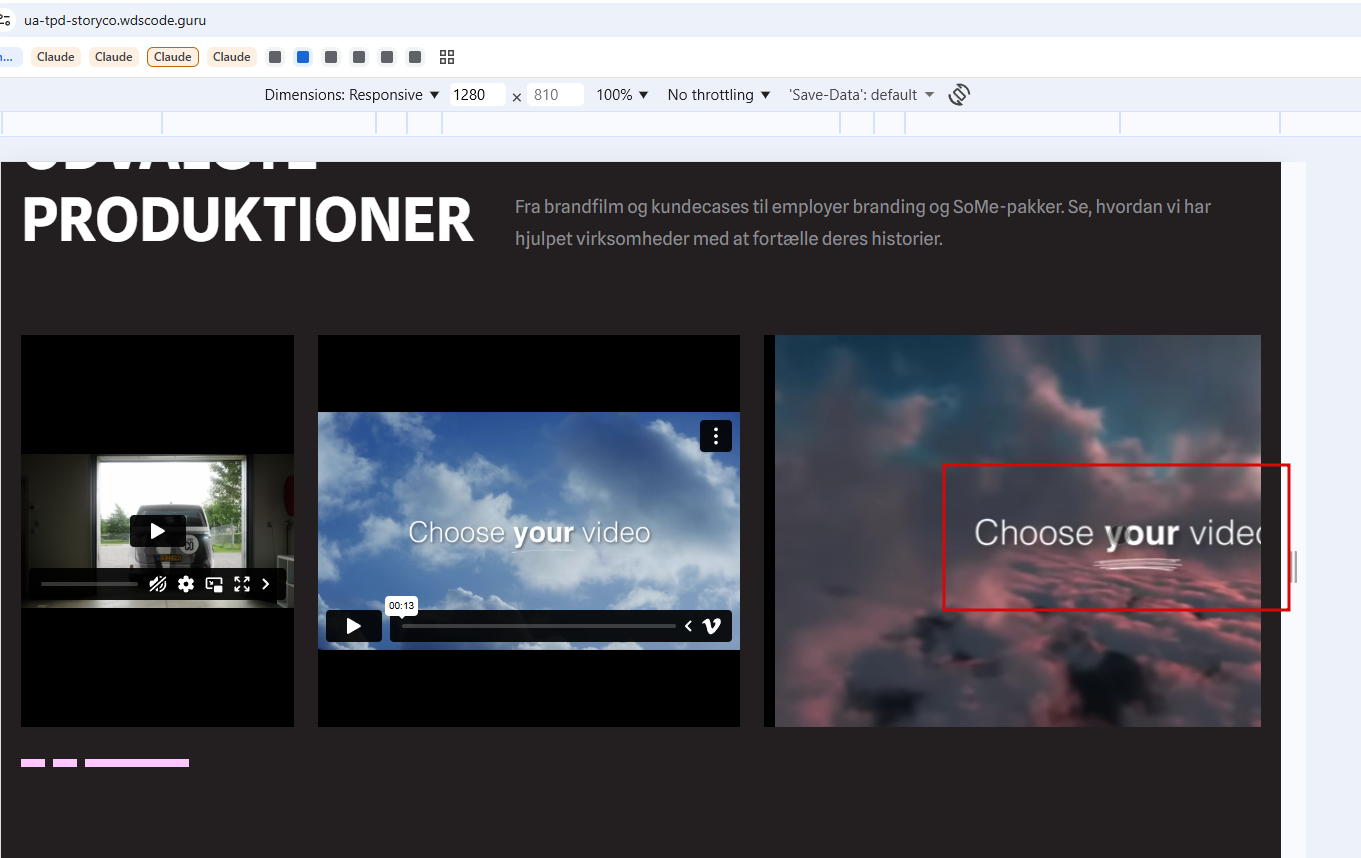
Task: Open the 'Save-Data': default dropdown
Action: (861, 95)
